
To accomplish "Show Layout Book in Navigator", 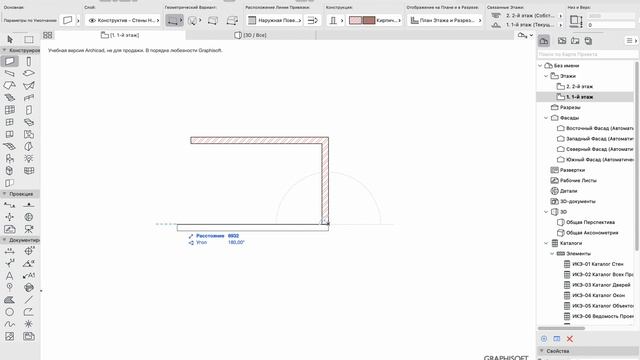I will tap(575, 40).
